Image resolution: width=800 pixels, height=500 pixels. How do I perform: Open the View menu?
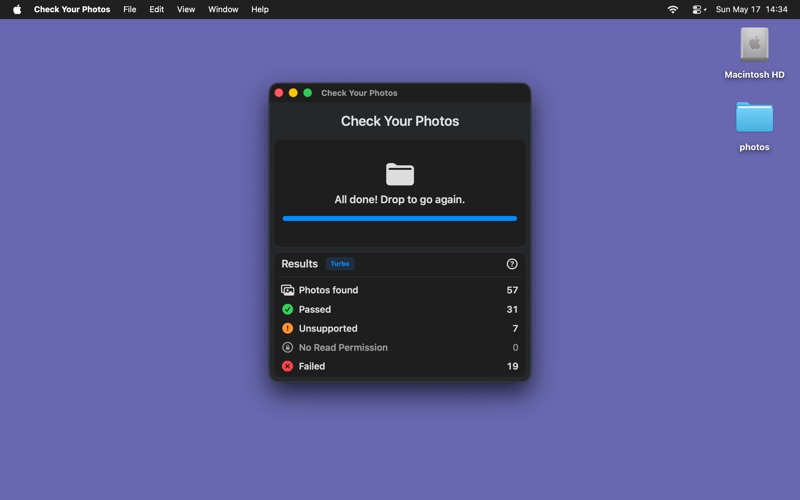click(186, 9)
